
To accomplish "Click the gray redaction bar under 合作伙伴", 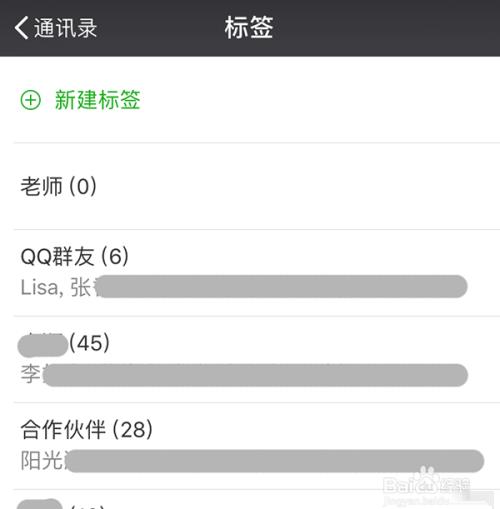I will pos(275,461).
